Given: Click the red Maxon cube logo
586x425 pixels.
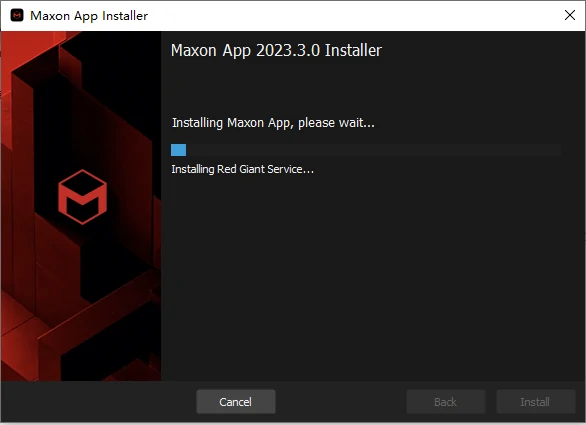Looking at the screenshot, I should coord(83,197).
